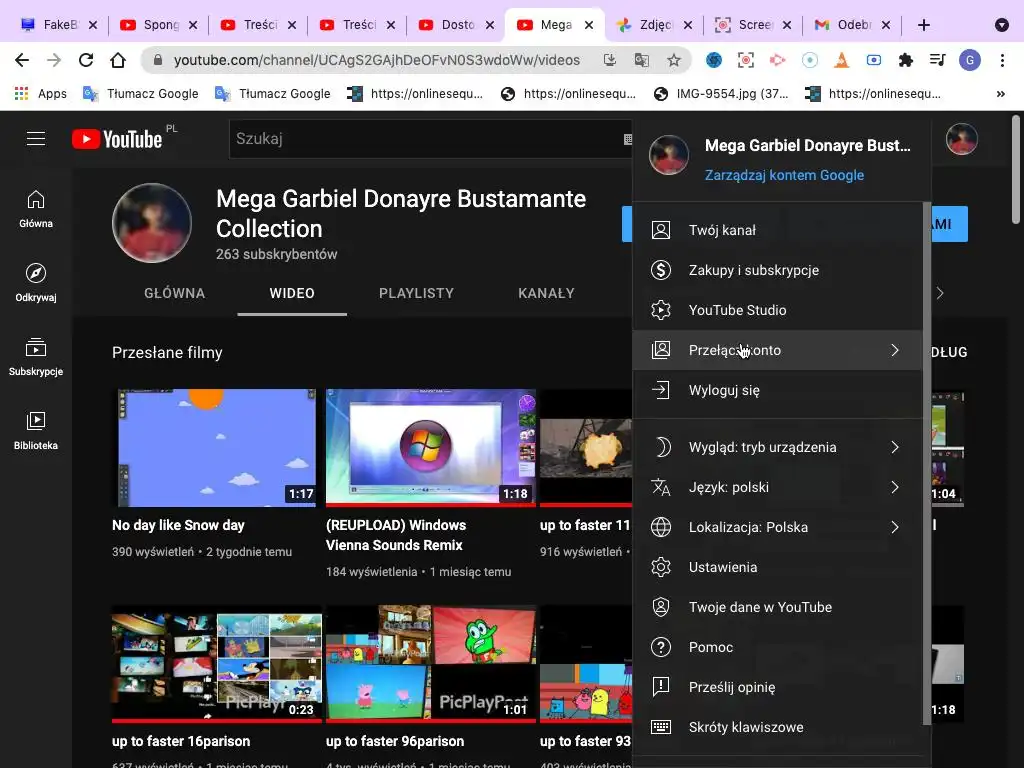The height and width of the screenshot is (768, 1024).
Task: Expand Wygląd: tryb urządzenia submenu
Action: click(x=777, y=447)
